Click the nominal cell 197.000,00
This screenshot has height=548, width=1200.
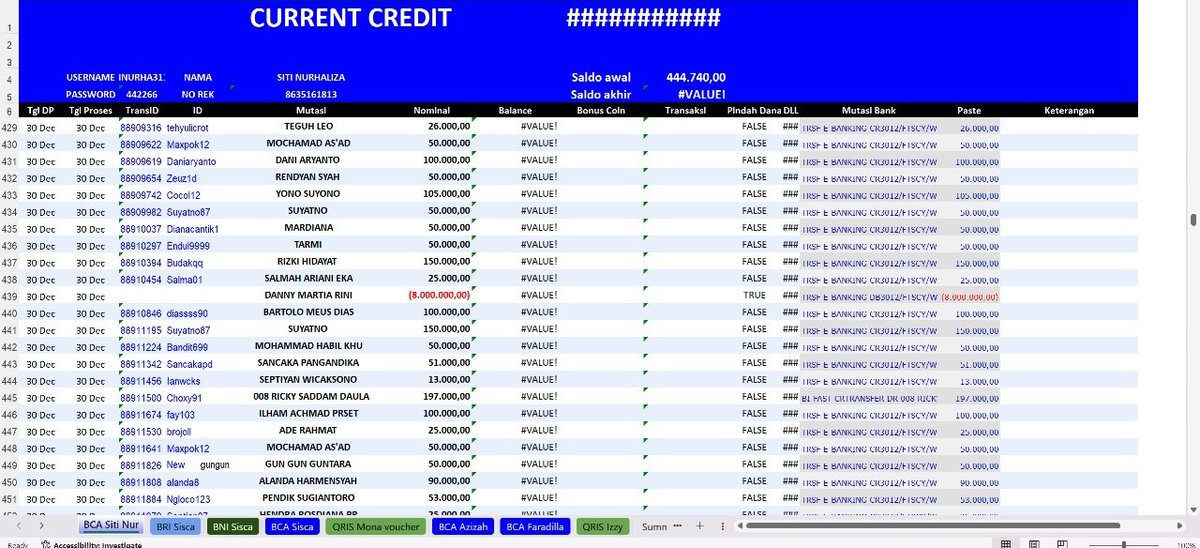click(x=446, y=398)
